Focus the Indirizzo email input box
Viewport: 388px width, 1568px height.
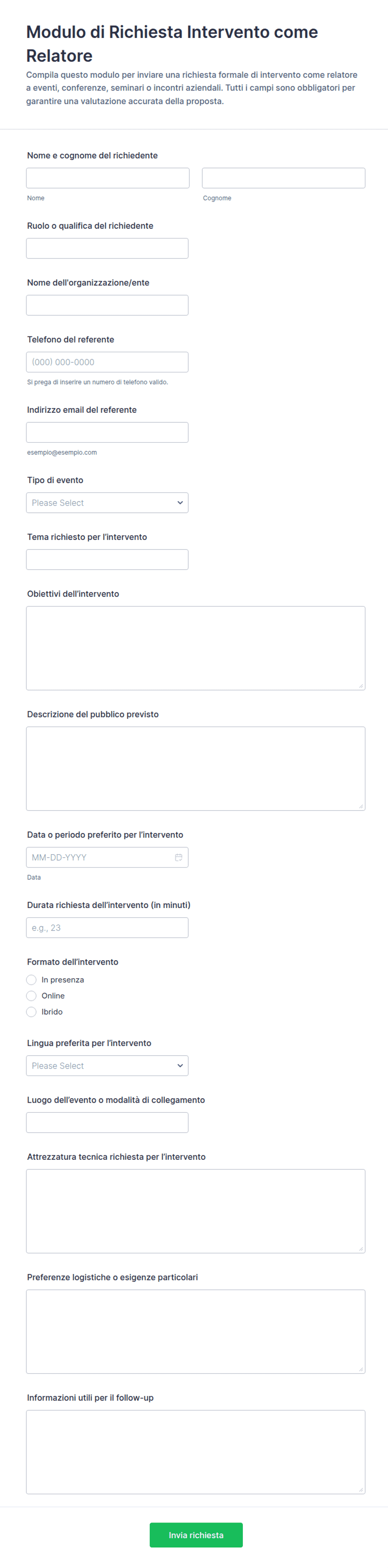[x=107, y=432]
